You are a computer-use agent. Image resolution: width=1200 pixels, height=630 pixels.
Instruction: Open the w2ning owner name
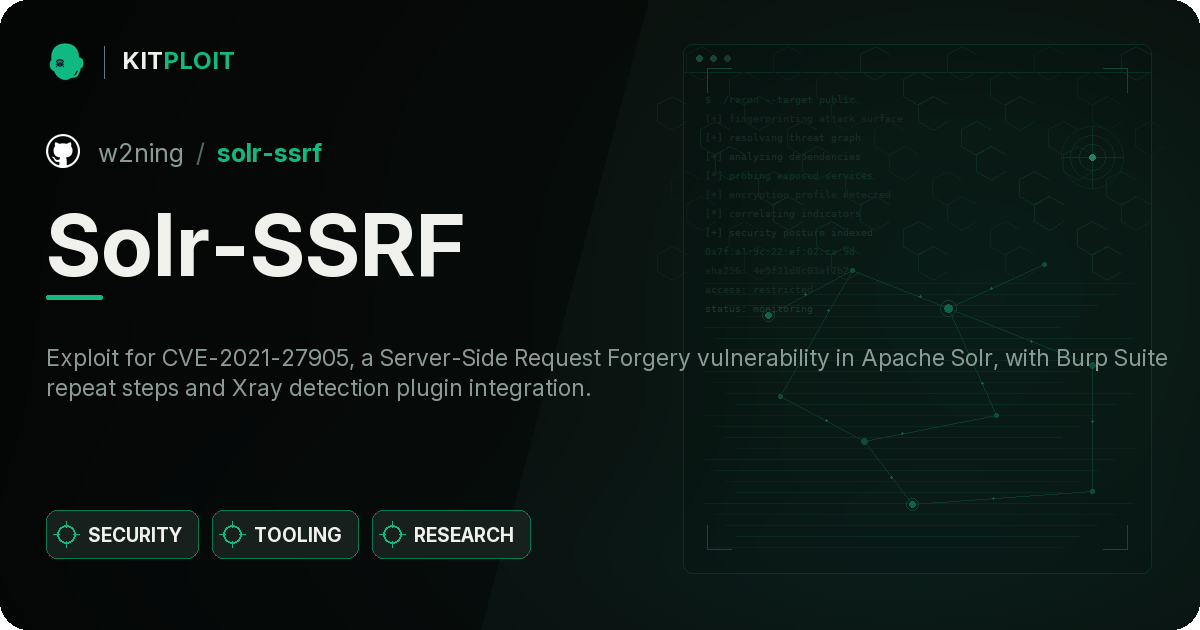pos(141,153)
